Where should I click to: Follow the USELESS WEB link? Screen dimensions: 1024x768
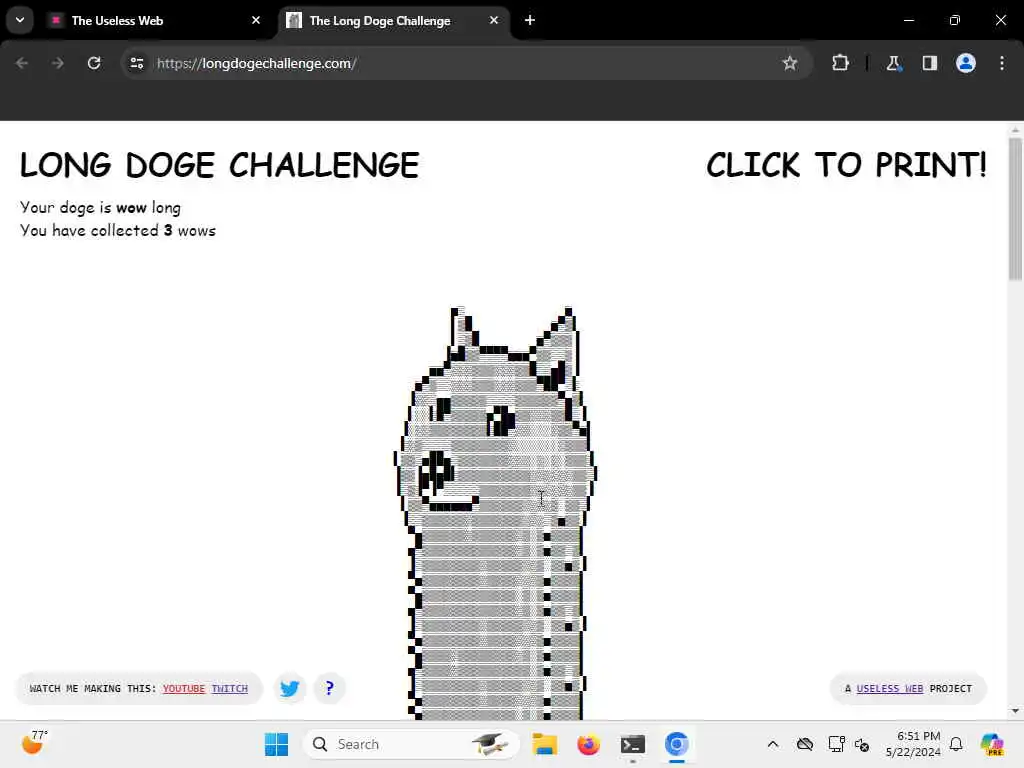click(x=889, y=688)
